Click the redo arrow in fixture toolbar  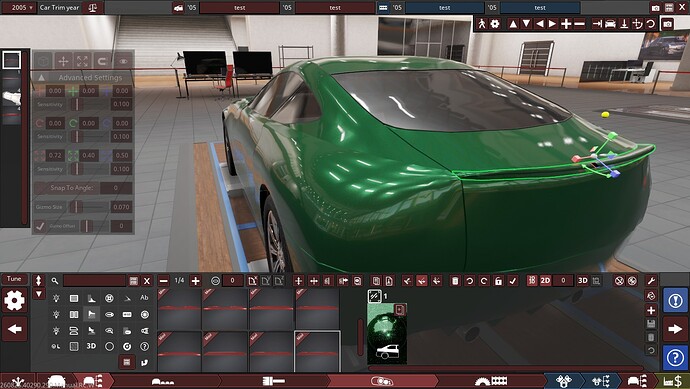(484, 281)
